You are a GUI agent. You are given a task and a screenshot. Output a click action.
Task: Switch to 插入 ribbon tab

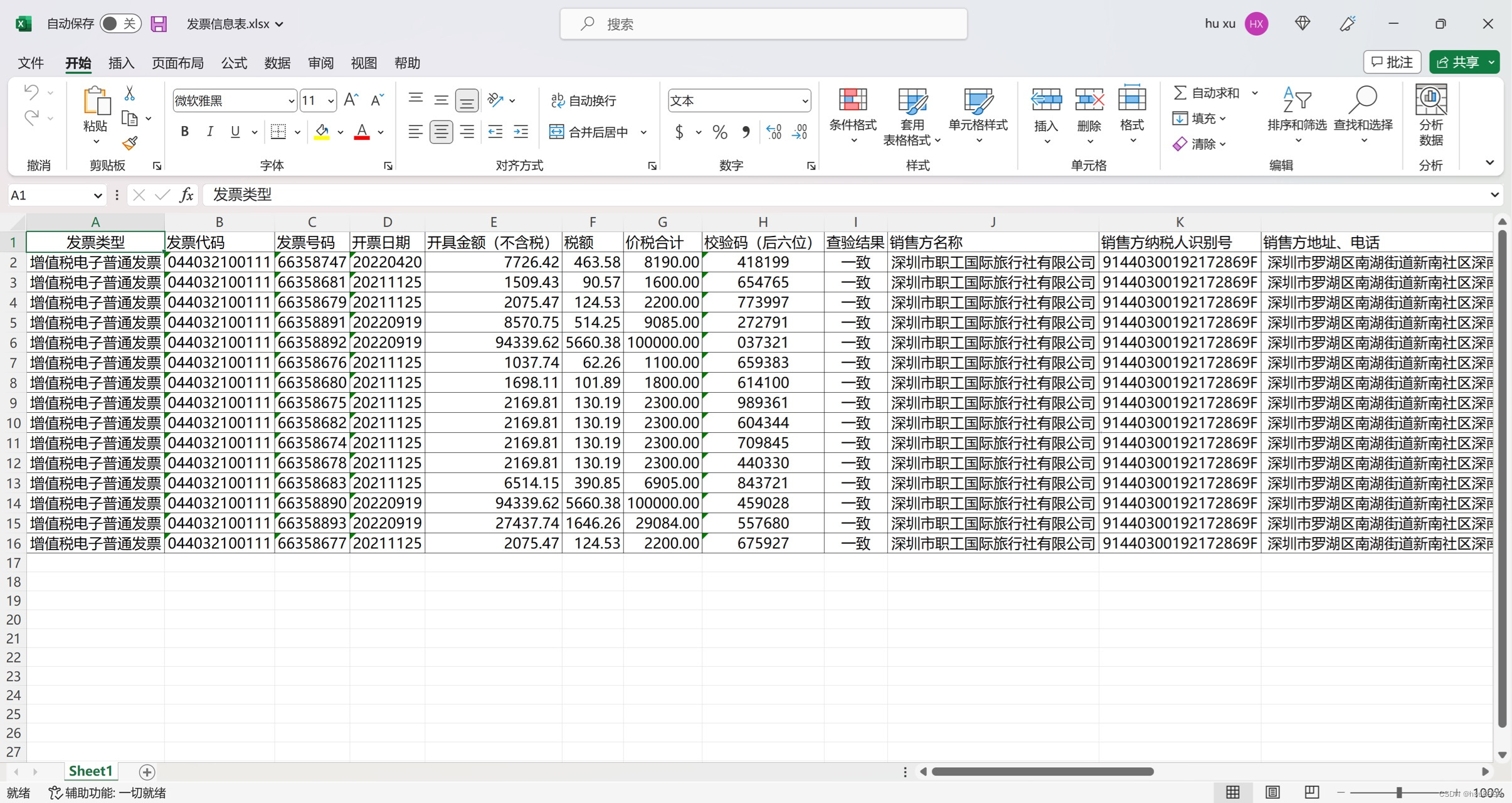121,63
